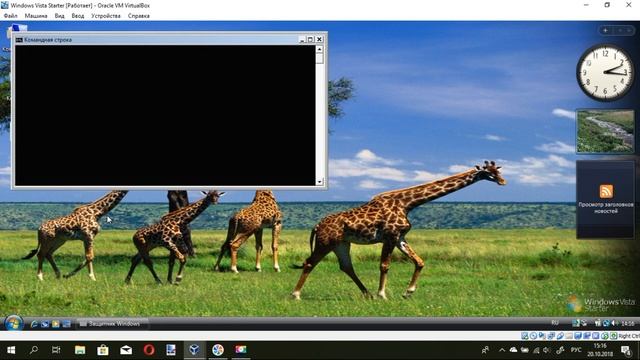The width and height of the screenshot is (640, 360).
Task: Click OneDrive cloud icon in host tray
Action: [x=513, y=350]
